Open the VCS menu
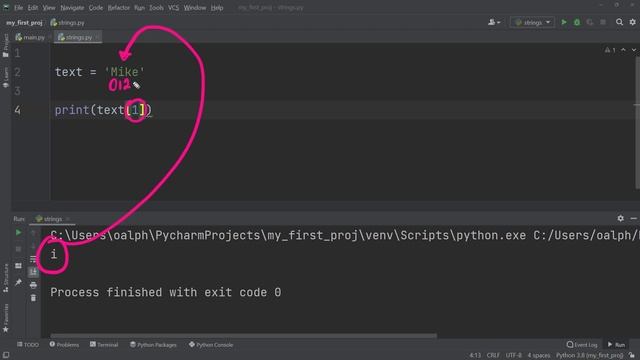The height and width of the screenshot is (360, 640). [173, 8]
